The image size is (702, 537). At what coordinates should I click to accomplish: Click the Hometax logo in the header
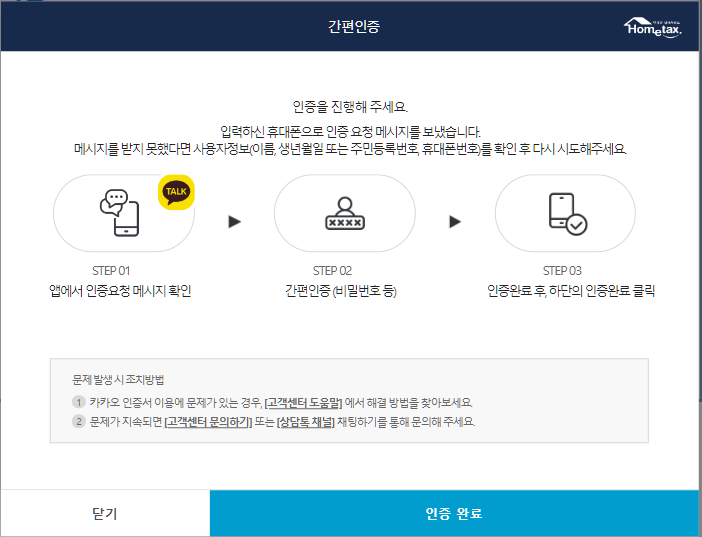tap(653, 27)
